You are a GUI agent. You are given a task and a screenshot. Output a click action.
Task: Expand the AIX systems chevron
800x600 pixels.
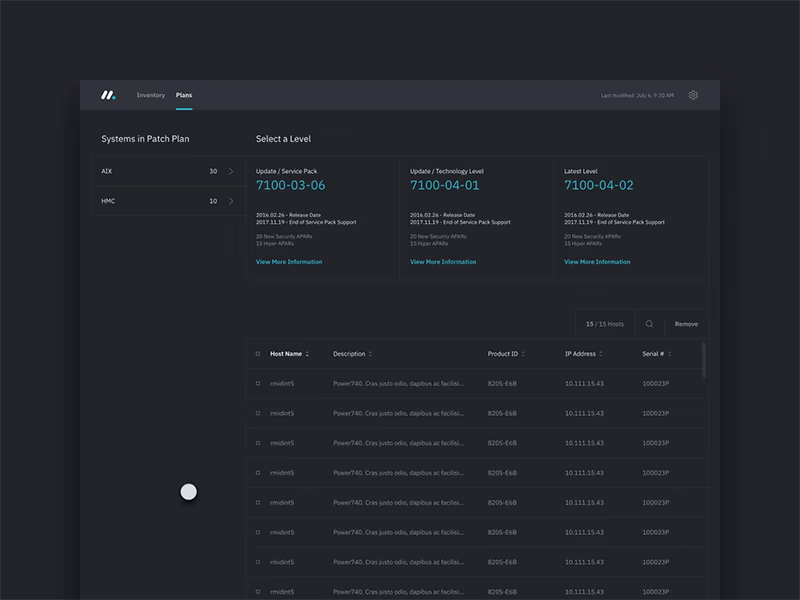tap(231, 171)
